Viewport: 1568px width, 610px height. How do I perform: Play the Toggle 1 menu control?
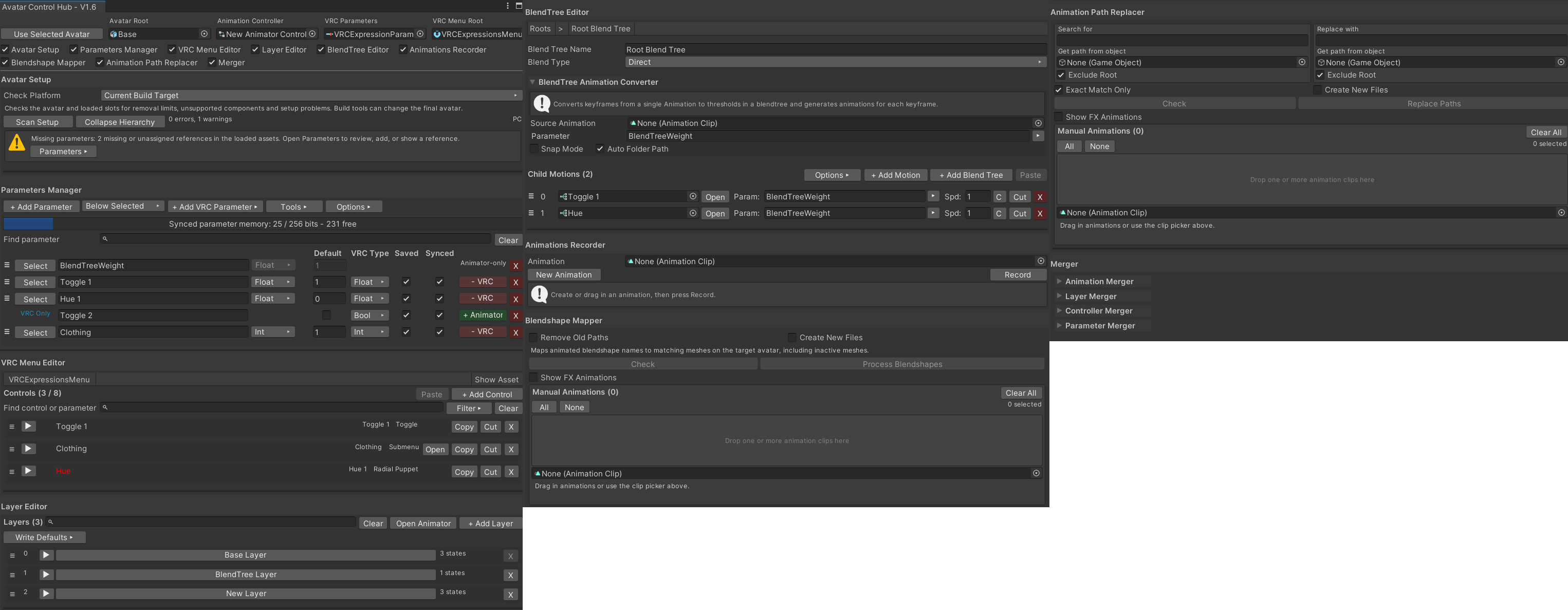coord(29,426)
